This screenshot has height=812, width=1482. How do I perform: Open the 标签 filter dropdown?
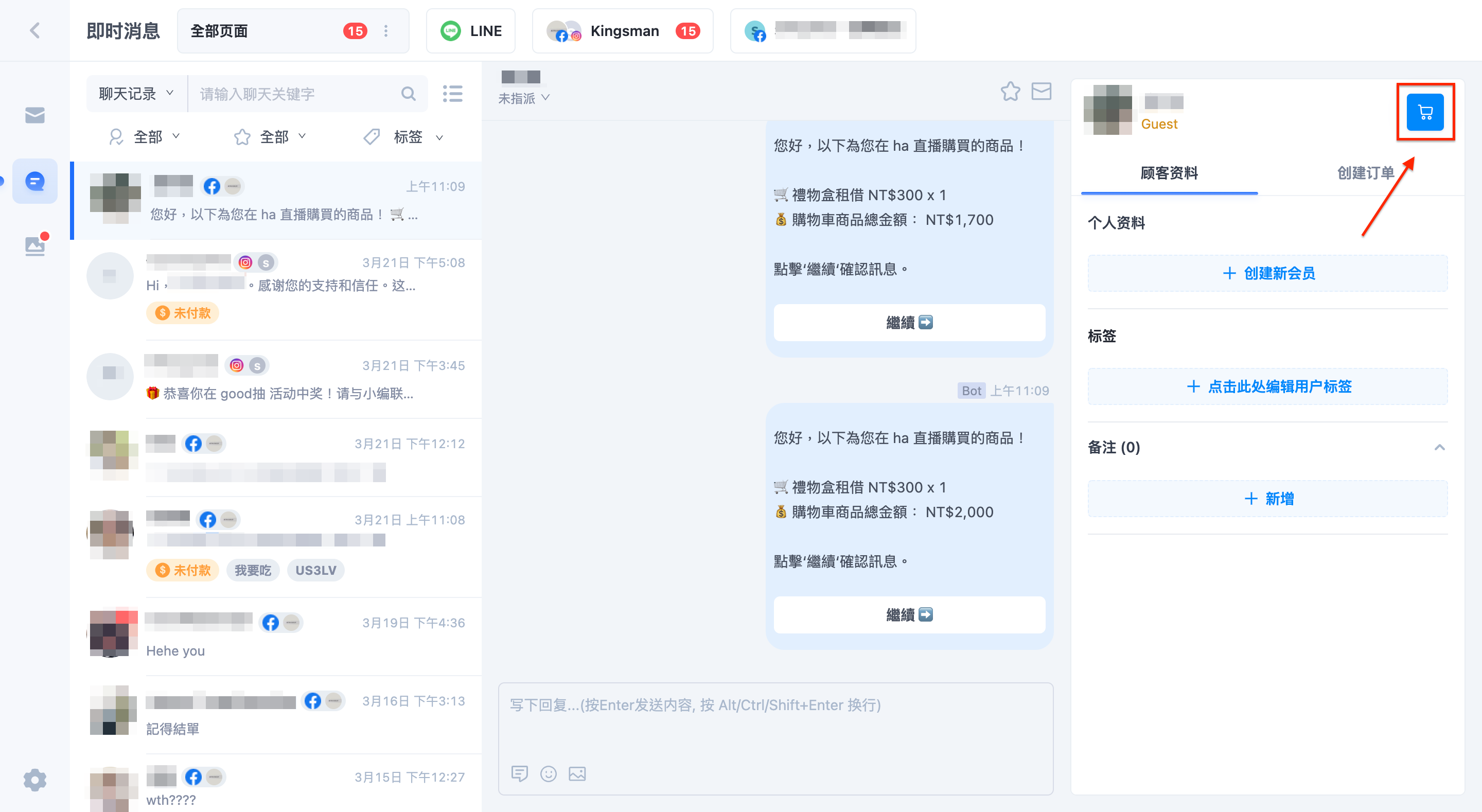[404, 137]
